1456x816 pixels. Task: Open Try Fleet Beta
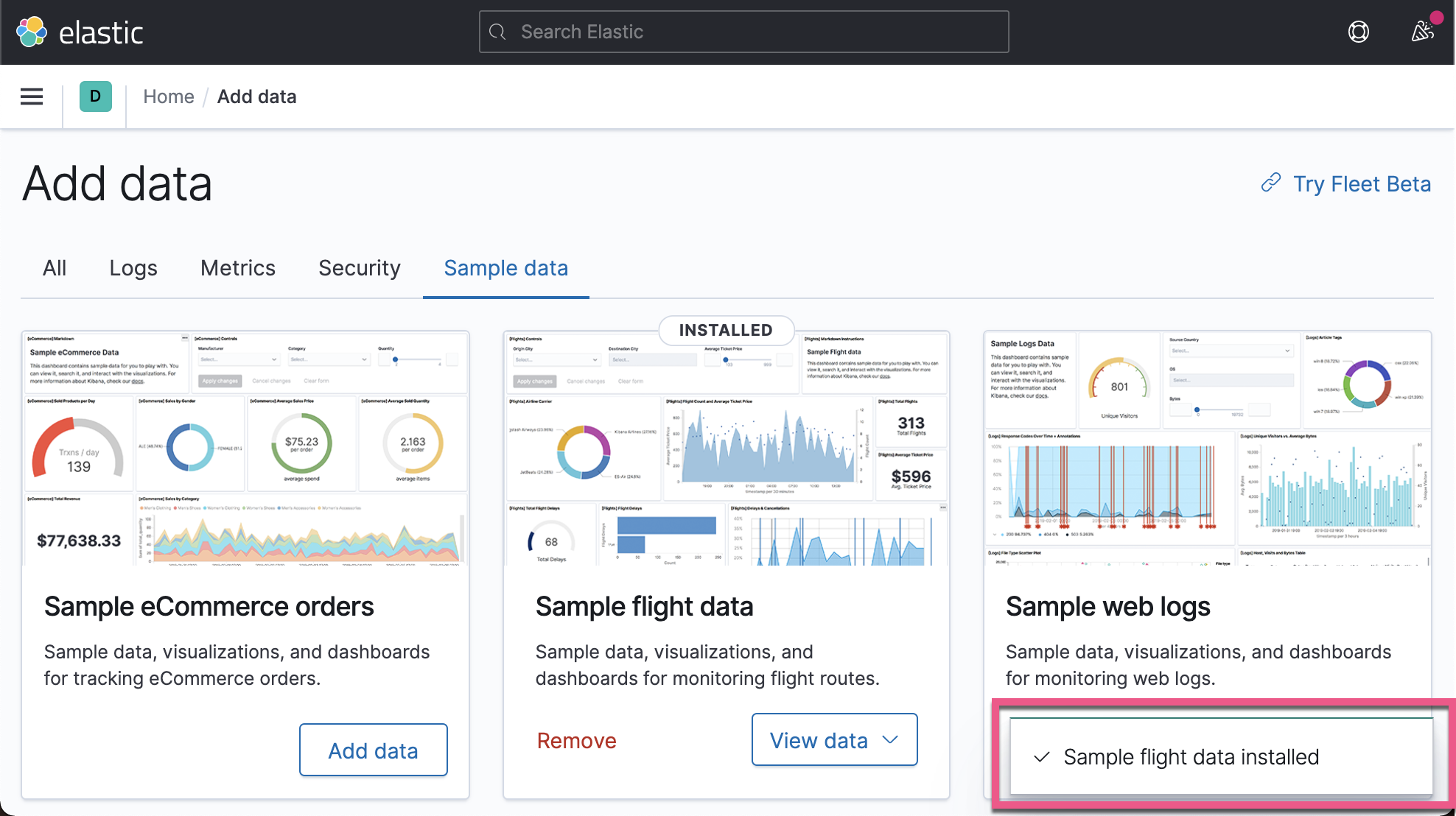(x=1362, y=183)
